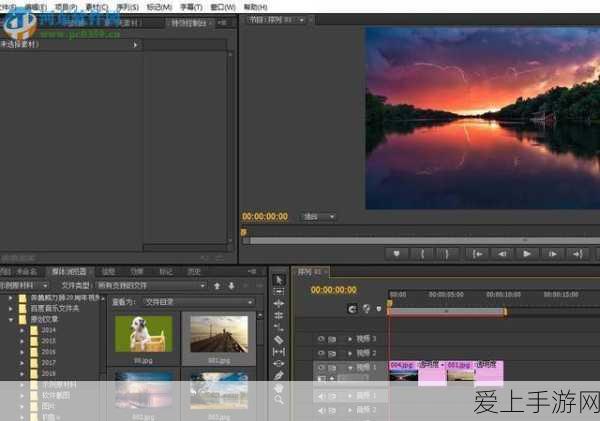Viewport: 600px width, 421px height.
Task: Select the Slip tool
Action: coord(279,352)
